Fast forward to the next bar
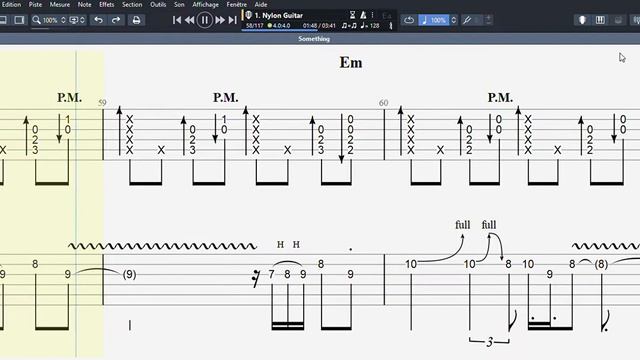The height and width of the screenshot is (360, 640). [x=220, y=20]
